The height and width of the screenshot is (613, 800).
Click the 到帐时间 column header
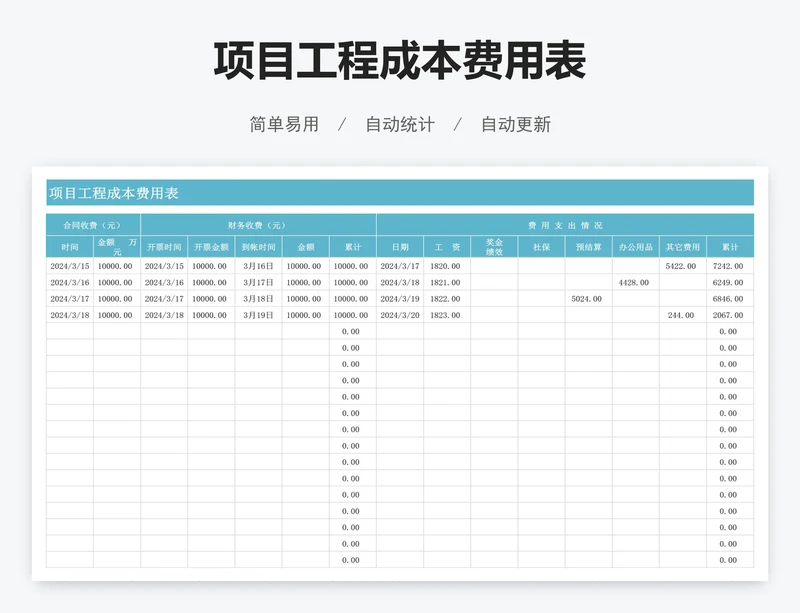pyautogui.click(x=258, y=247)
